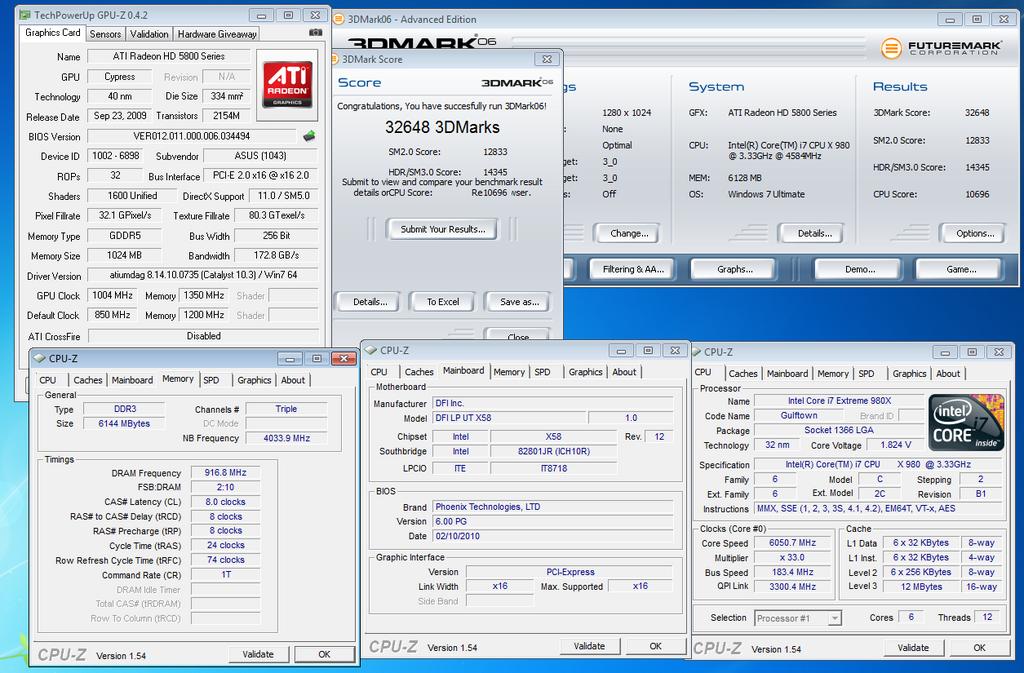Open the Processor #1 selection dropdown
Image resolution: width=1024 pixels, height=673 pixels.
tap(834, 618)
